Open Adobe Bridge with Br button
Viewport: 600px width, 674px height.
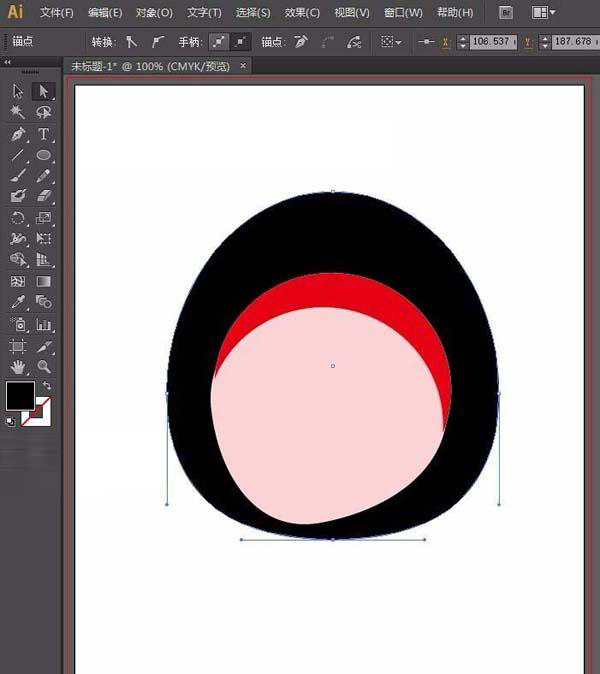pyautogui.click(x=505, y=13)
